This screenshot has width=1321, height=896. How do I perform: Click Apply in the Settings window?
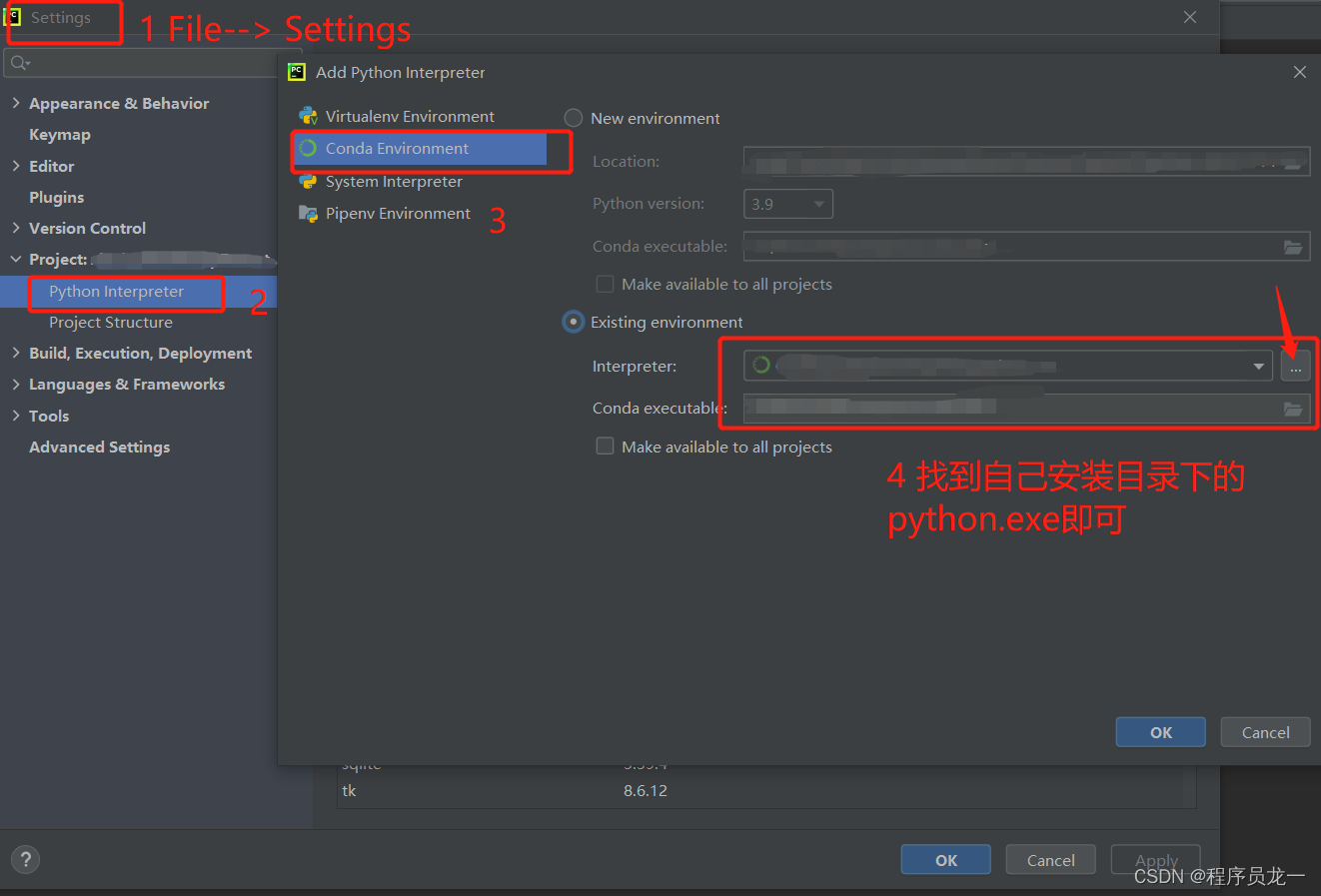click(x=1156, y=860)
